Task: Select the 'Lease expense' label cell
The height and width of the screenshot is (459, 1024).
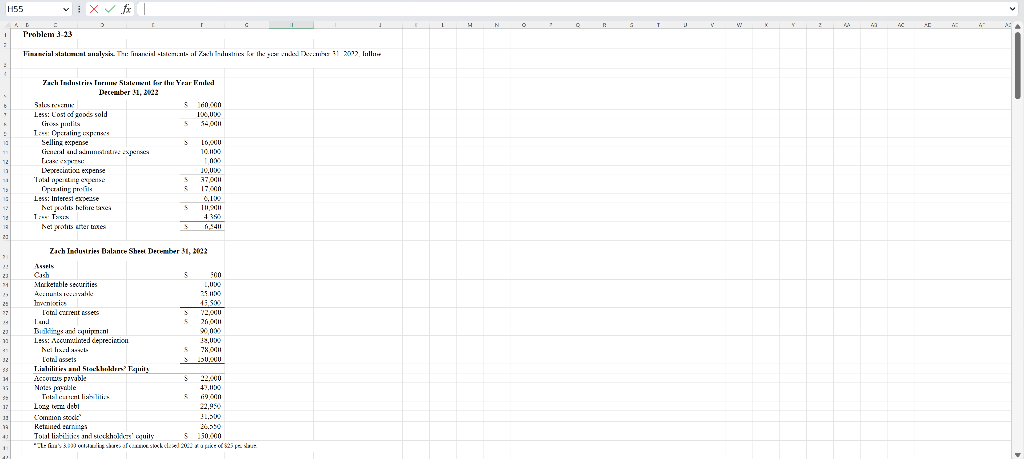Action: [63, 161]
